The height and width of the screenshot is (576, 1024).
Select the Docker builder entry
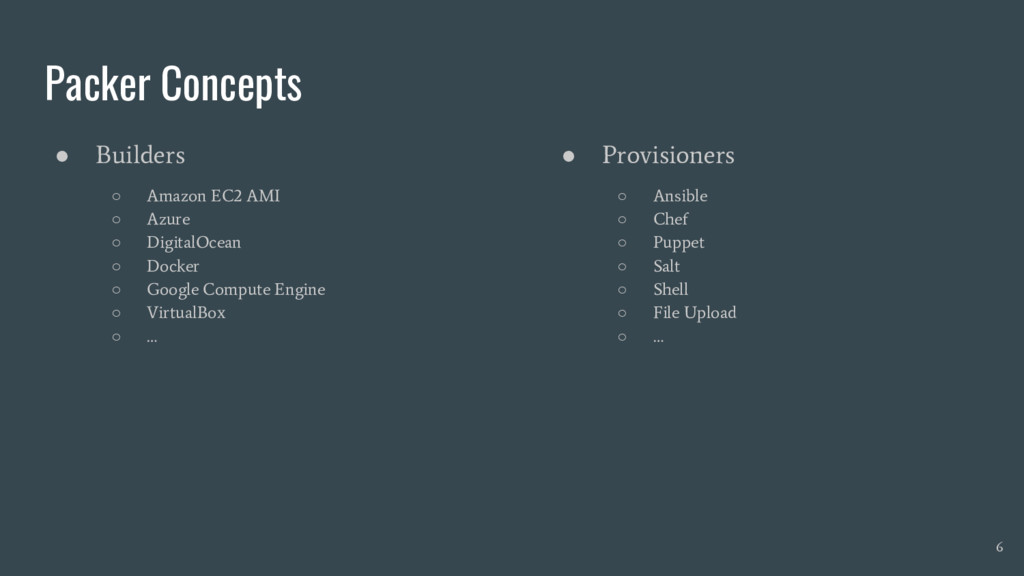[x=173, y=266]
